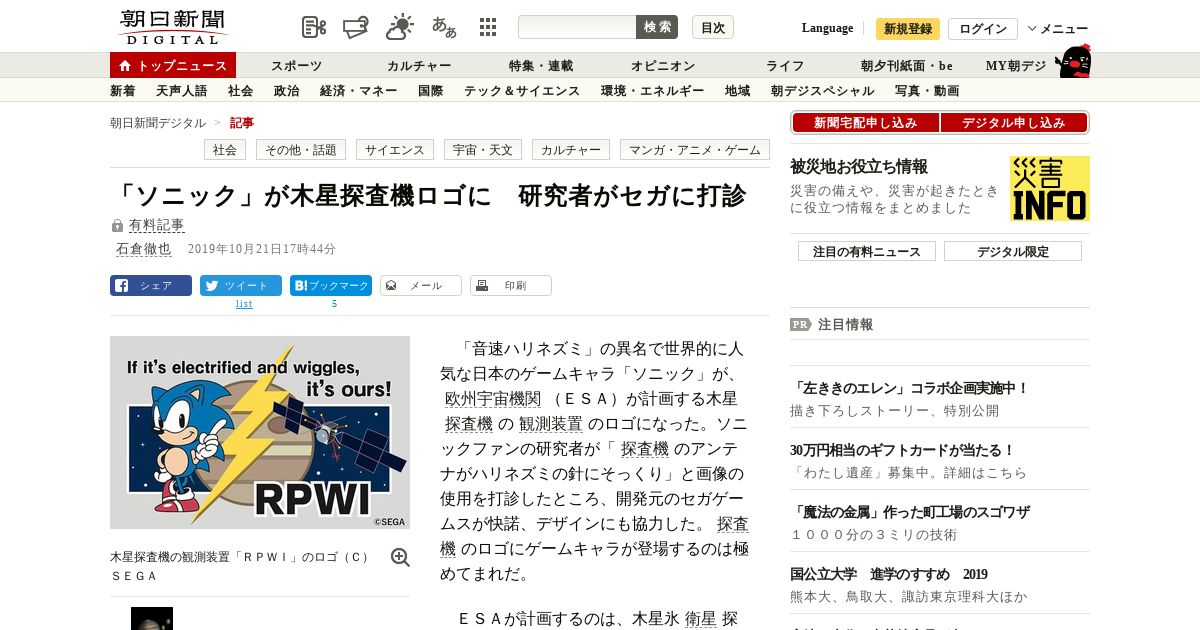Open the Language link
This screenshot has width=1200, height=630.
tap(827, 28)
